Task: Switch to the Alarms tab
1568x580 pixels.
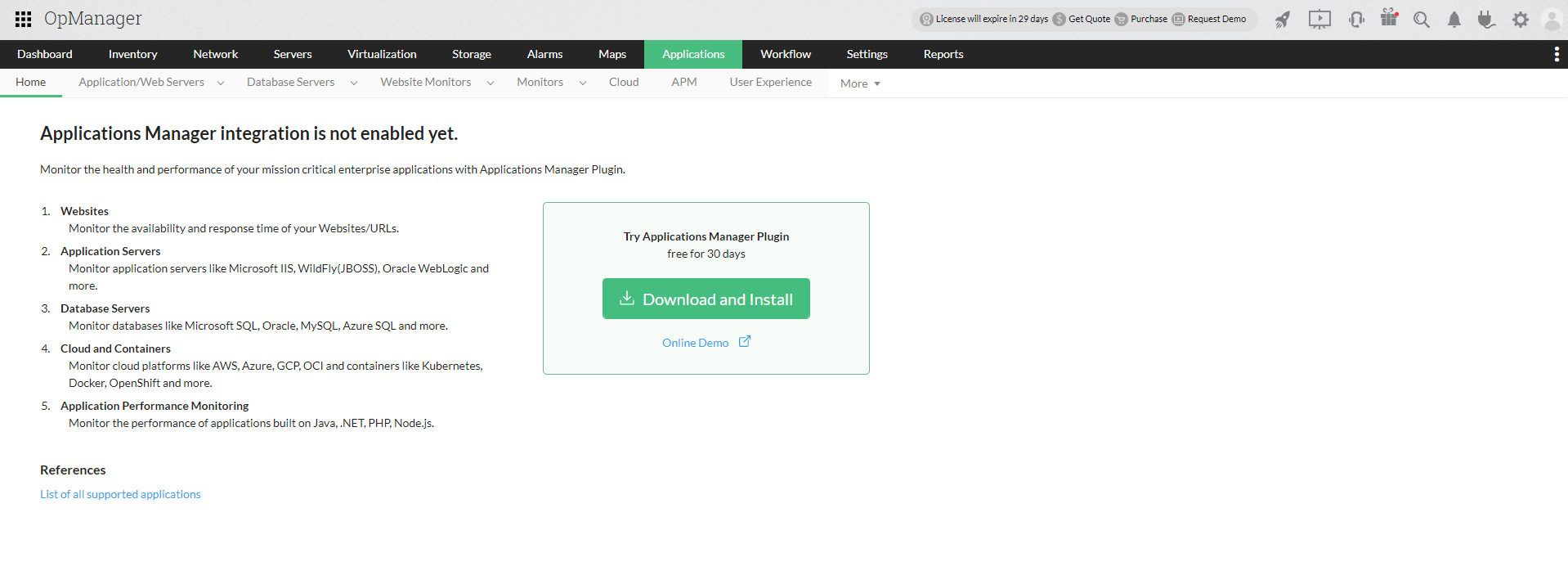Action: tap(544, 54)
